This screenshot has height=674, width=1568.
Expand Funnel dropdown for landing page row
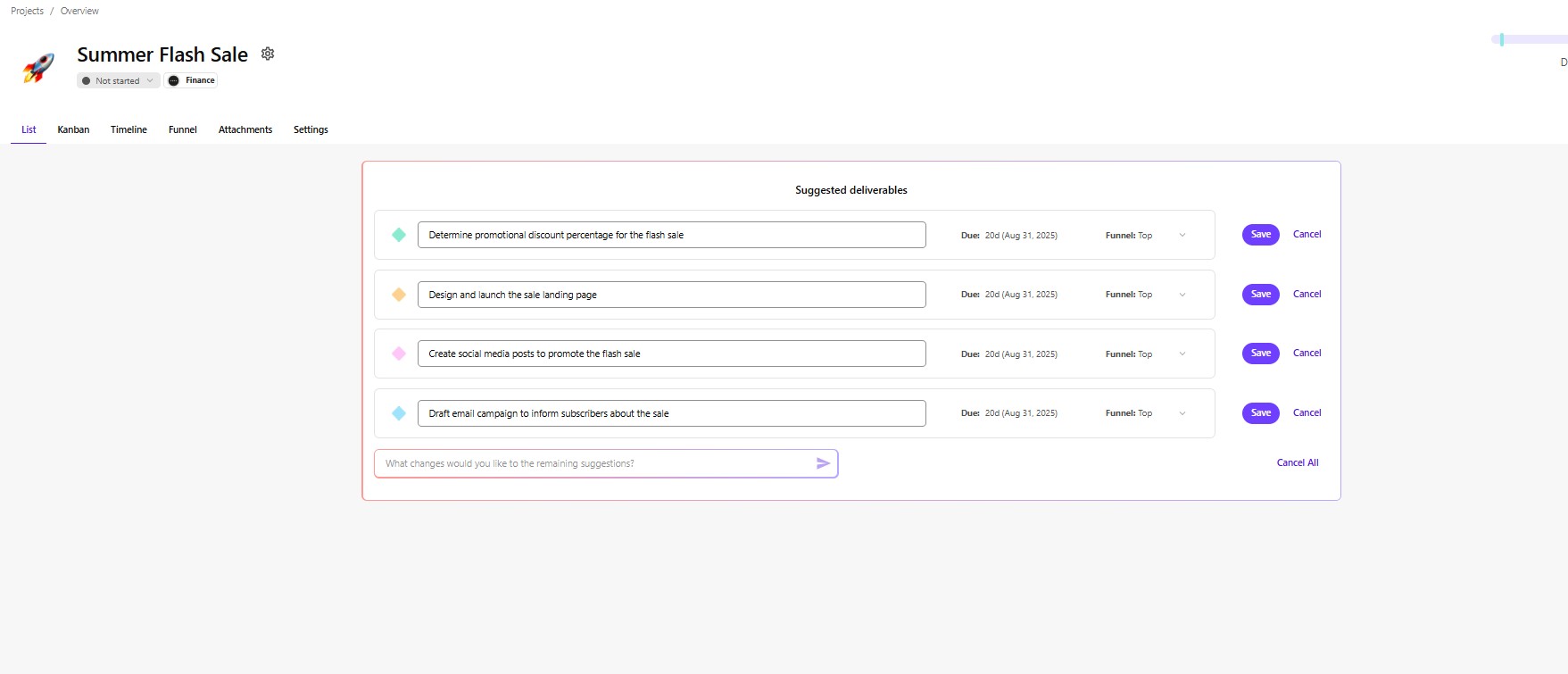tap(1182, 295)
